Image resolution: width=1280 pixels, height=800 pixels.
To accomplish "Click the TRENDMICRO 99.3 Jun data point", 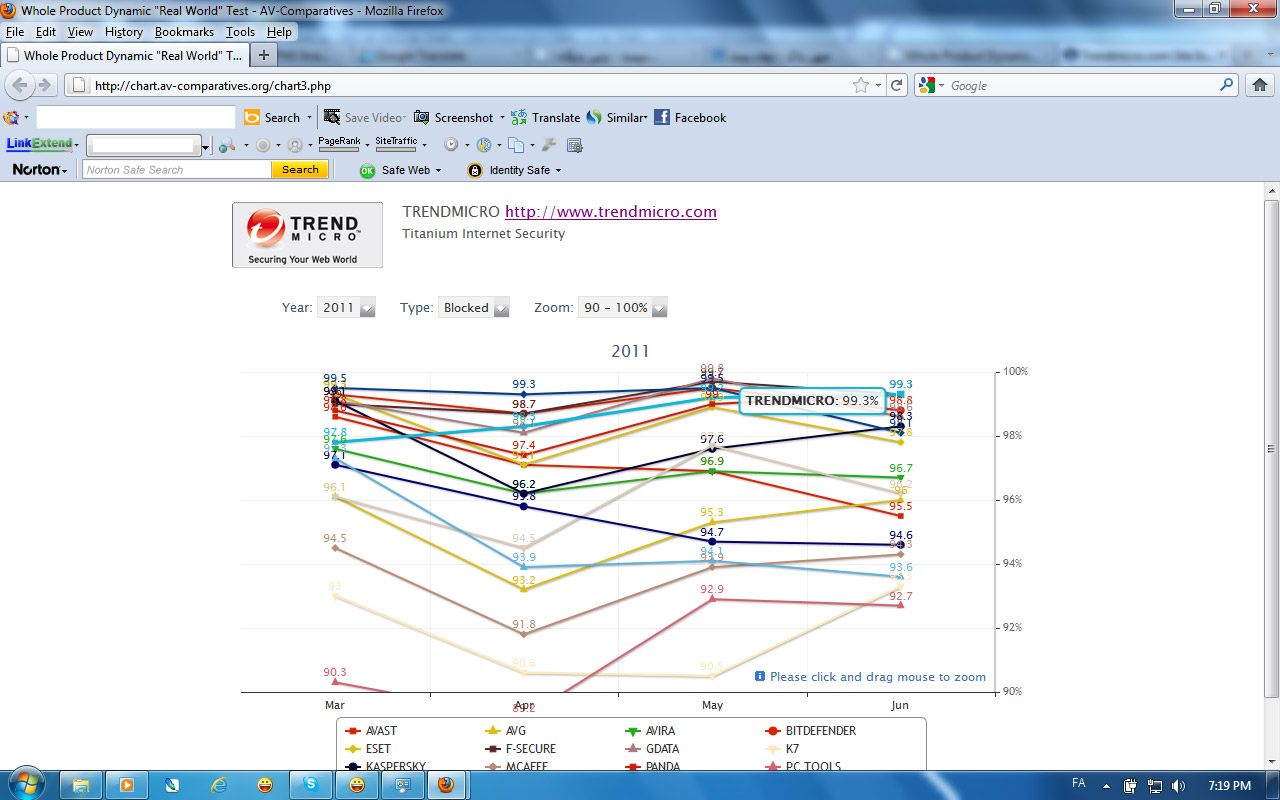I will pos(900,394).
